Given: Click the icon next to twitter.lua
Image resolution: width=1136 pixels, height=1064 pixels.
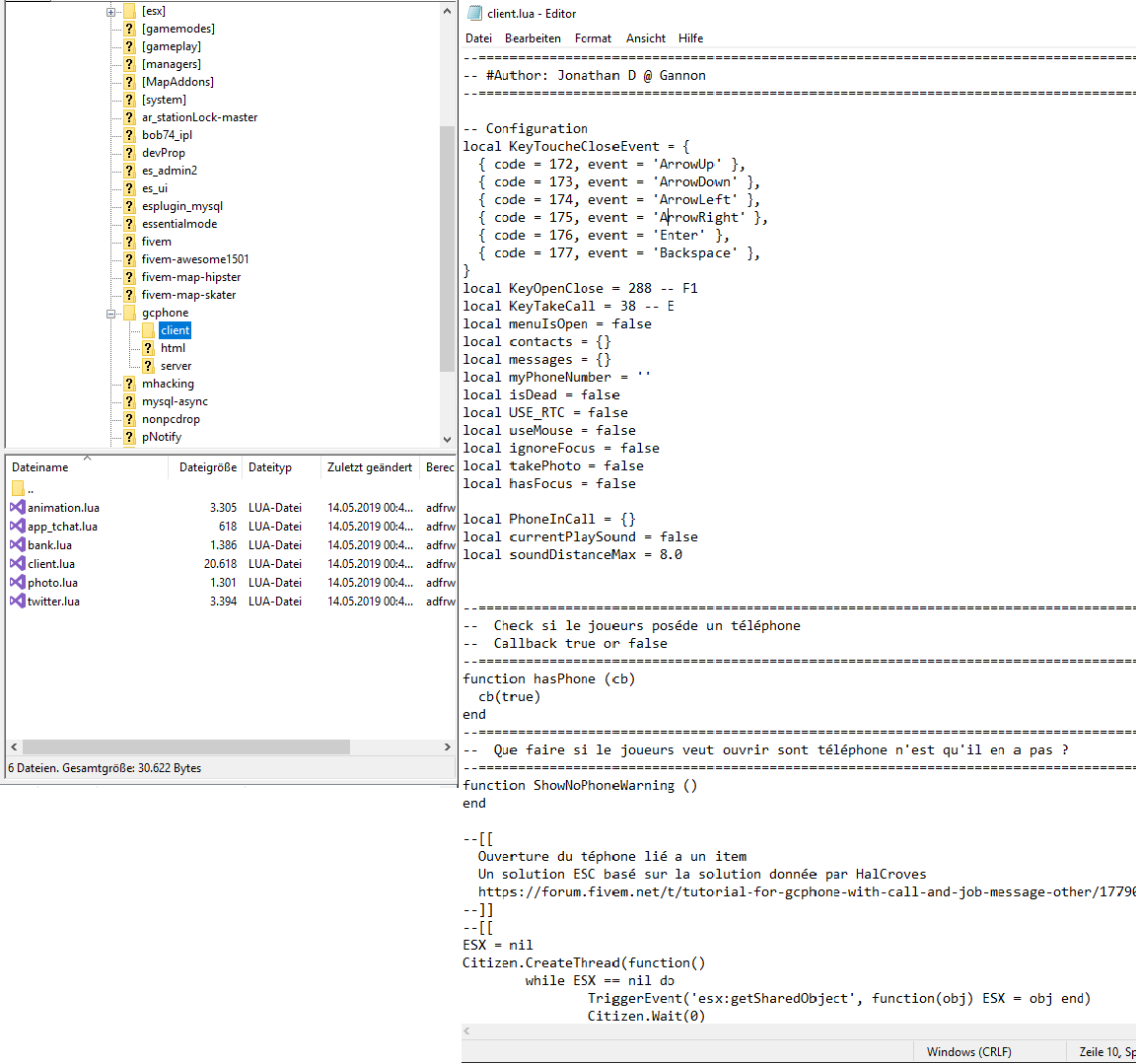Looking at the screenshot, I should [x=17, y=602].
